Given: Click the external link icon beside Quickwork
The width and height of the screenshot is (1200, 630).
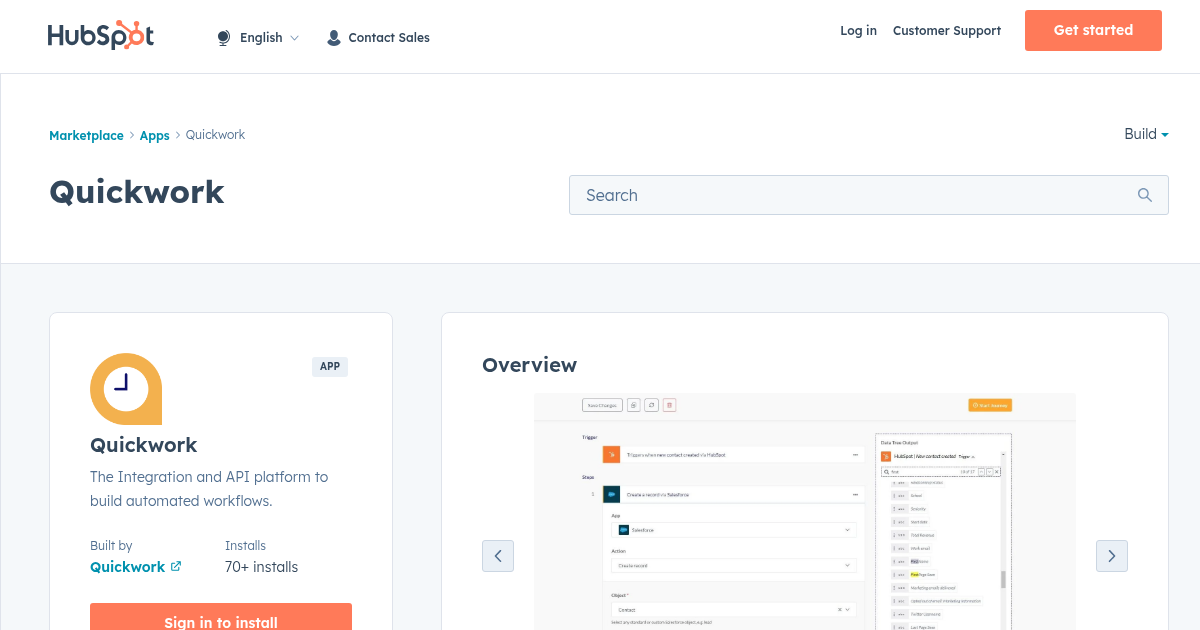Looking at the screenshot, I should click(176, 566).
